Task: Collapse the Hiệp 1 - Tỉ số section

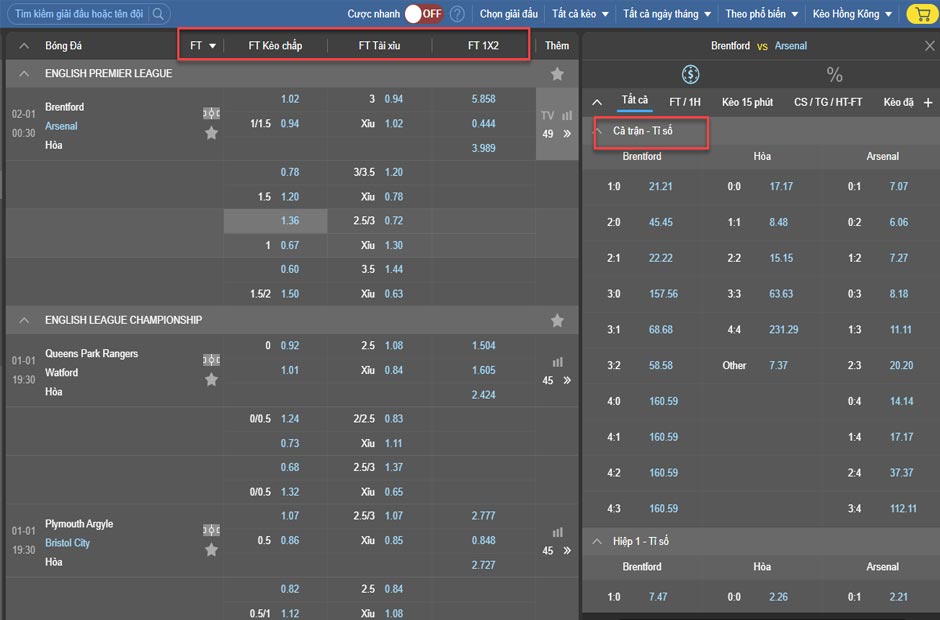Action: (x=597, y=541)
